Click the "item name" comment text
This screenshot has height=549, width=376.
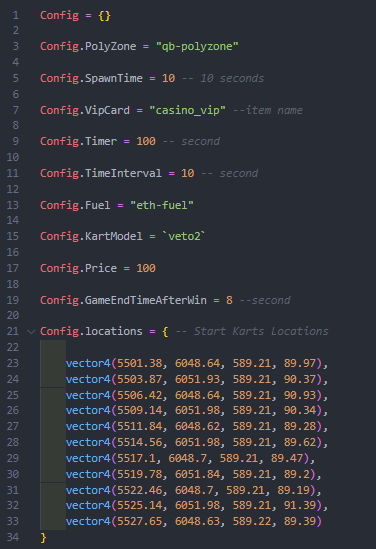tap(274, 111)
